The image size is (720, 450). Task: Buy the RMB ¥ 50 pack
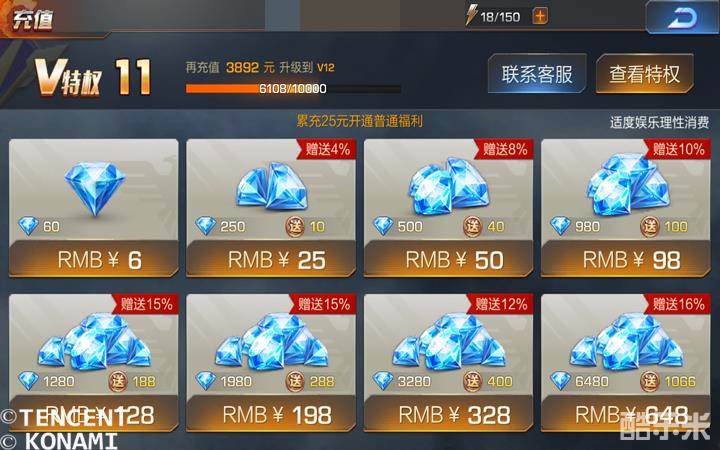[449, 259]
